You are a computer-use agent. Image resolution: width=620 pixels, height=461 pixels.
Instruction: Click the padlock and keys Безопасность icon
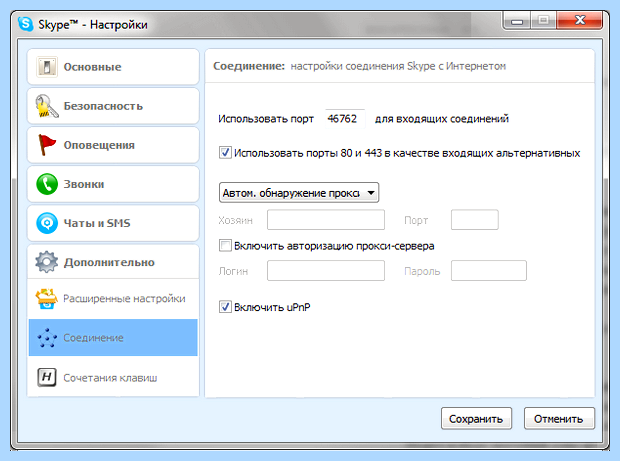(47, 106)
